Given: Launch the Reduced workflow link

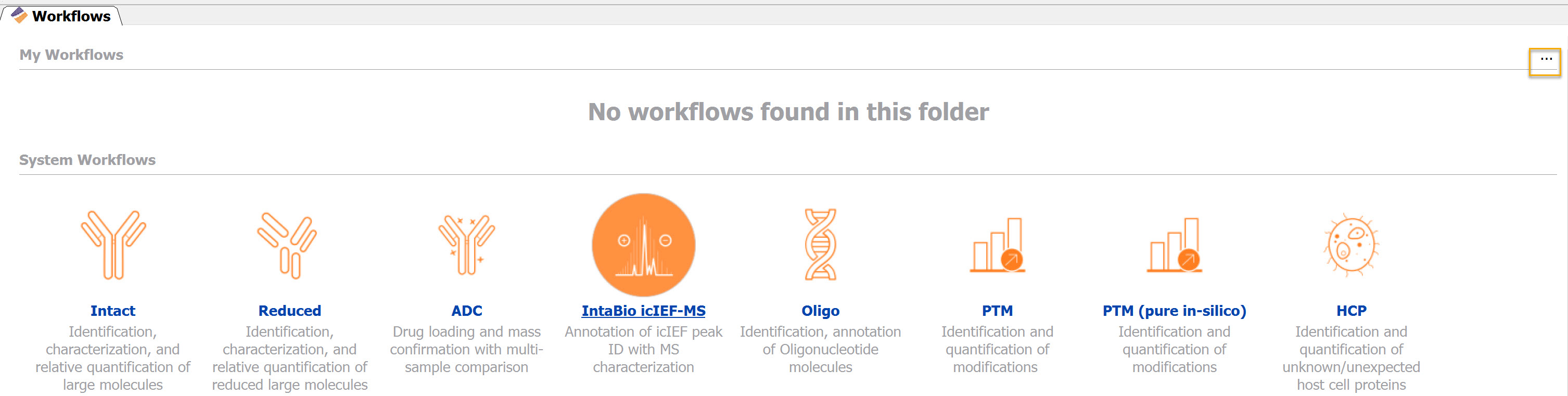Looking at the screenshot, I should 290,311.
